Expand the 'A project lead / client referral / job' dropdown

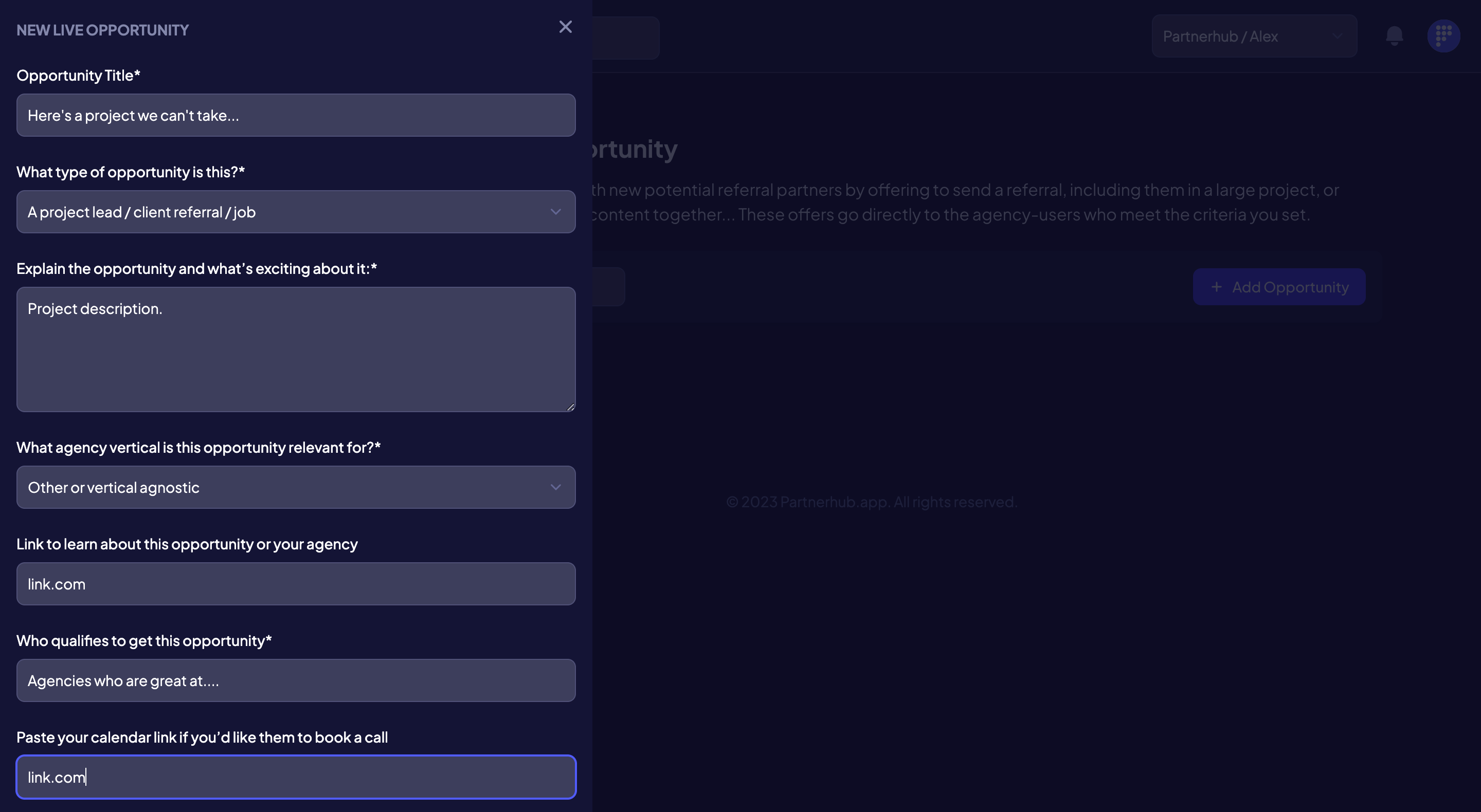point(296,211)
